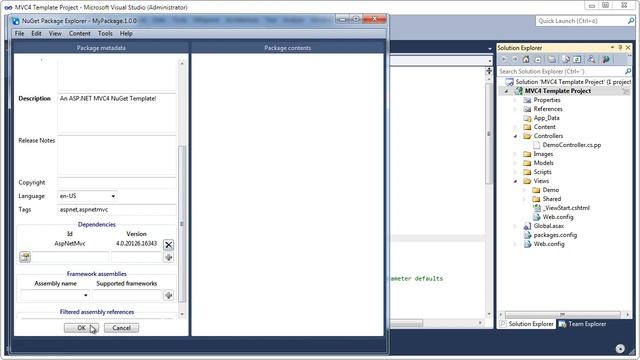Open the Assembly name dropdown
This screenshot has height=360, width=640.
tap(85, 295)
